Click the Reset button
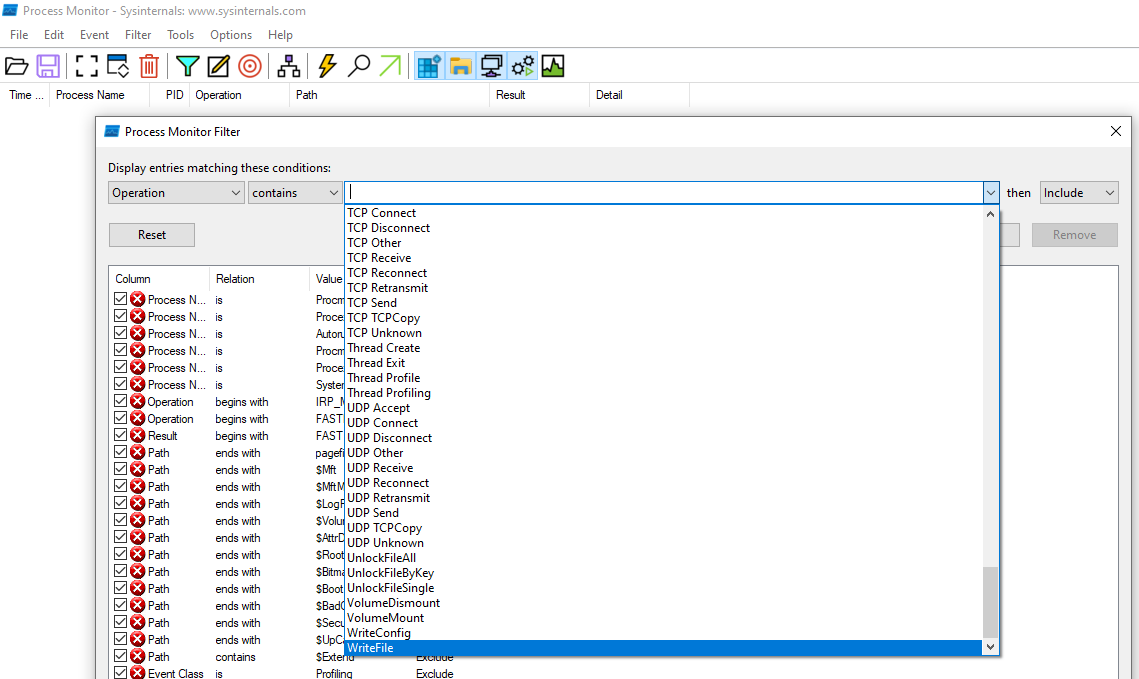Screen dimensions: 1139x679 (x=152, y=235)
